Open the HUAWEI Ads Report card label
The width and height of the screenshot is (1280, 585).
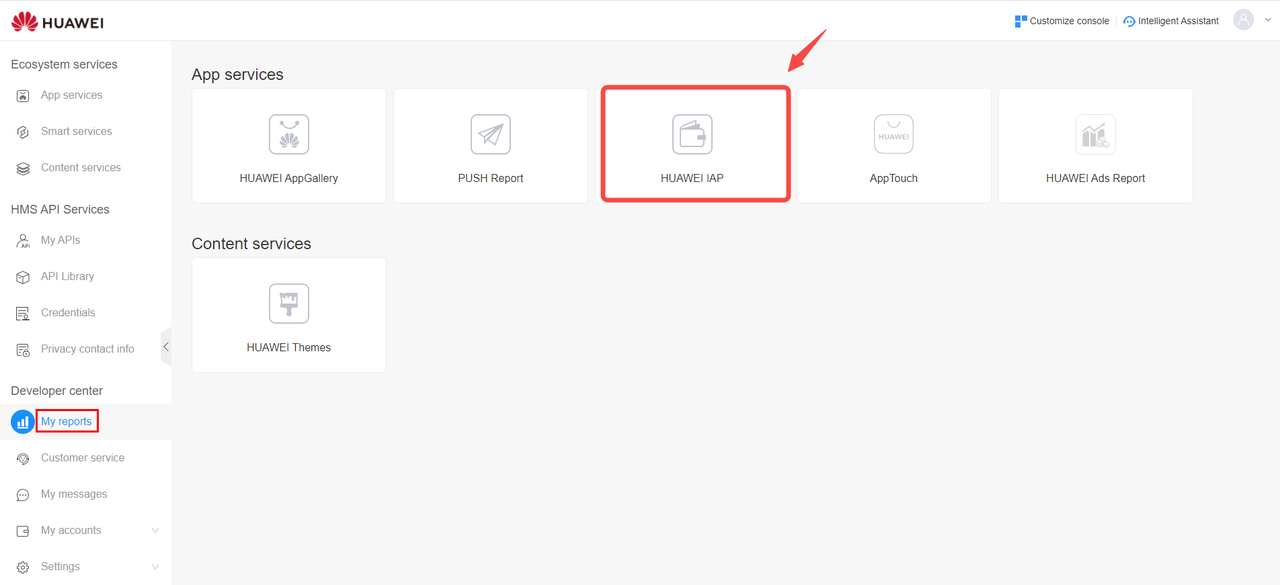click(1095, 179)
